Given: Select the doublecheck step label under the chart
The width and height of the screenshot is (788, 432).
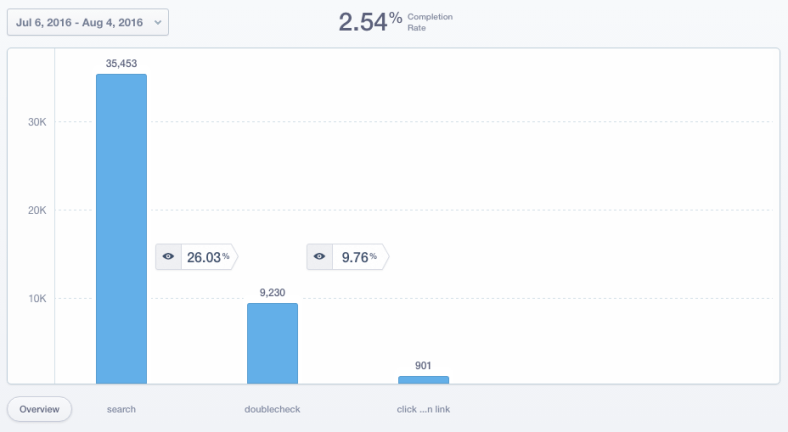Looking at the screenshot, I should pos(272,410).
